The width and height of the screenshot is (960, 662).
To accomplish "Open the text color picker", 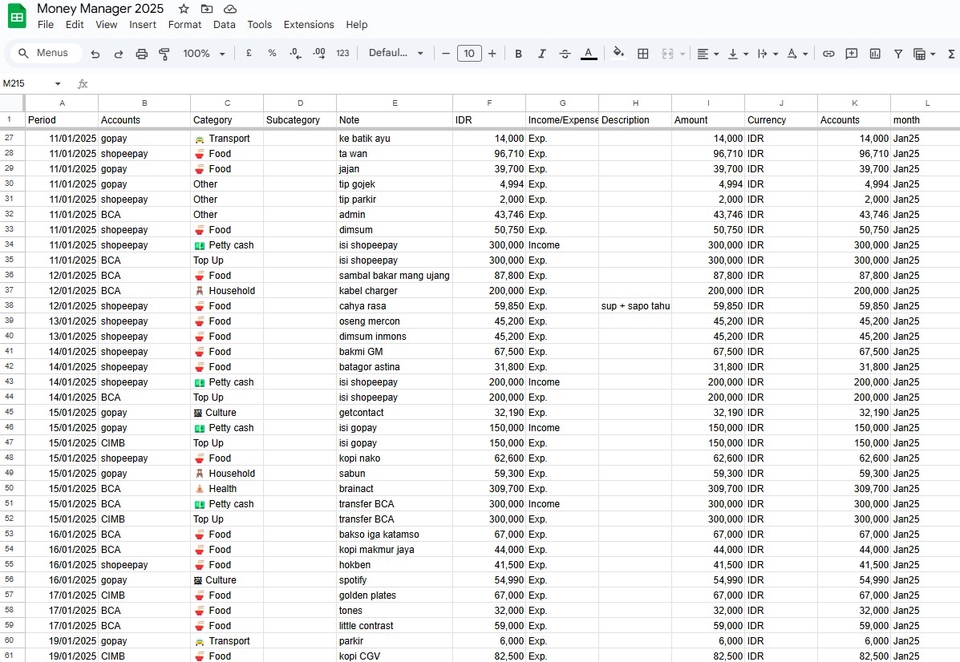I will tap(588, 54).
